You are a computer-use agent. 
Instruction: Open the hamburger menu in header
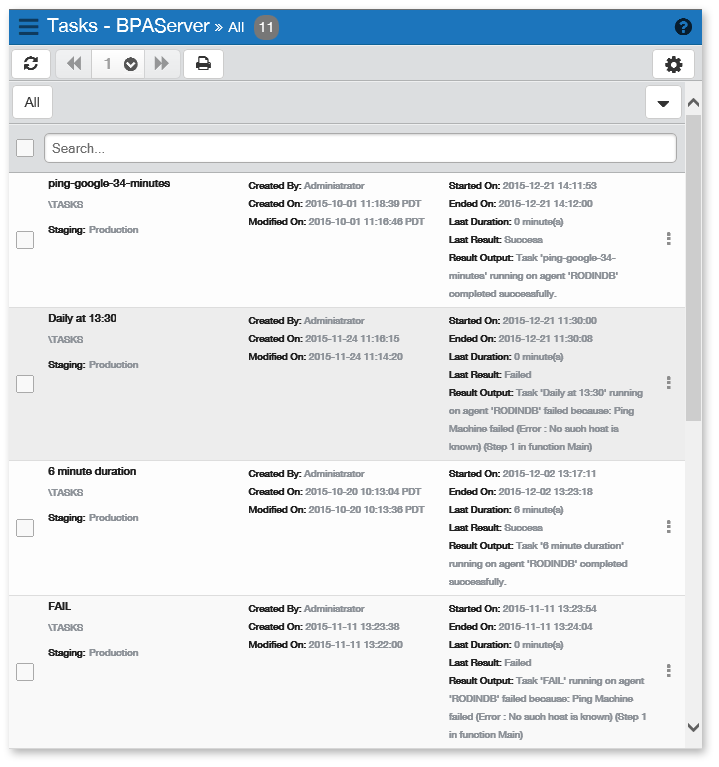(29, 27)
